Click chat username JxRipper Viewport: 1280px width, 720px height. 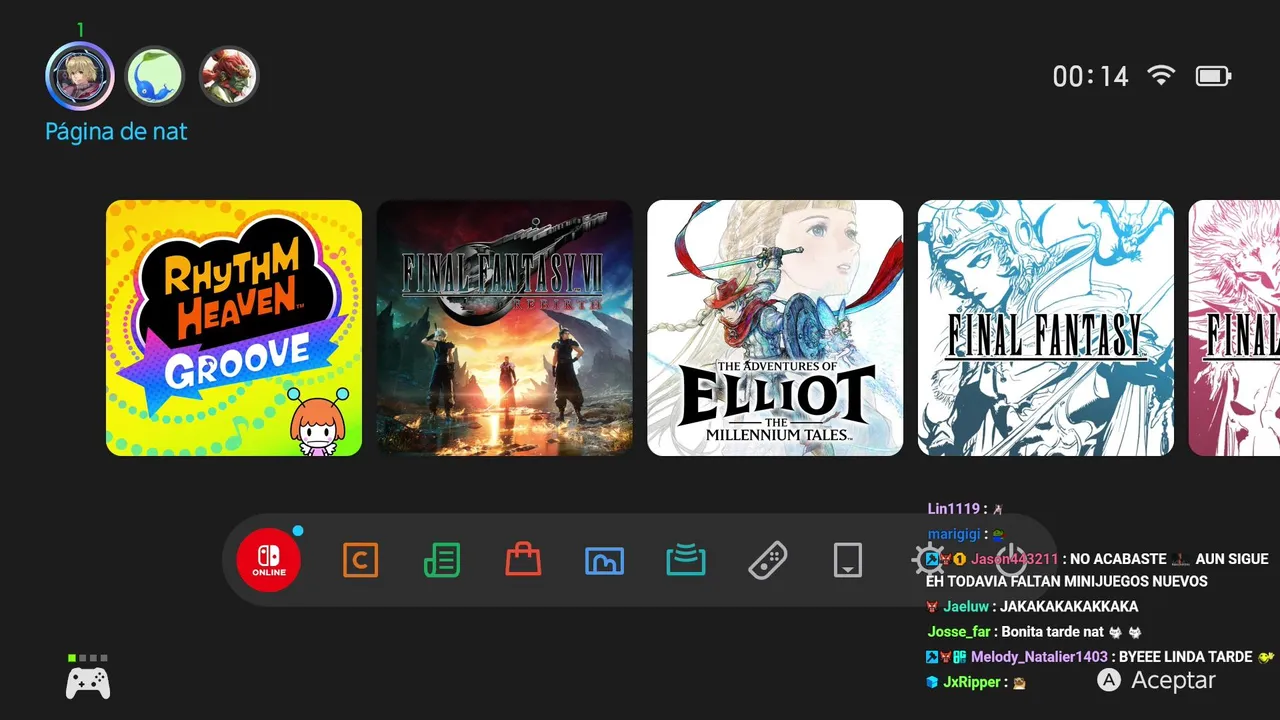coord(972,682)
